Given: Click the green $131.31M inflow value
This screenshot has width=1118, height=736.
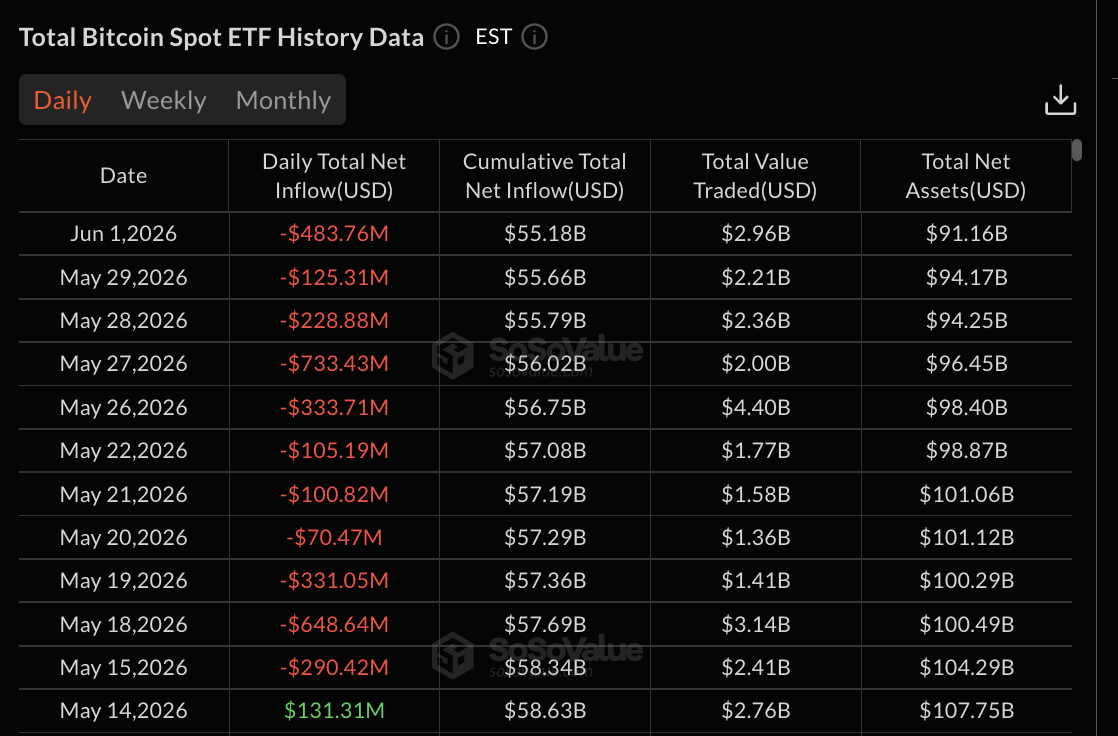Looking at the screenshot, I should click(334, 711).
